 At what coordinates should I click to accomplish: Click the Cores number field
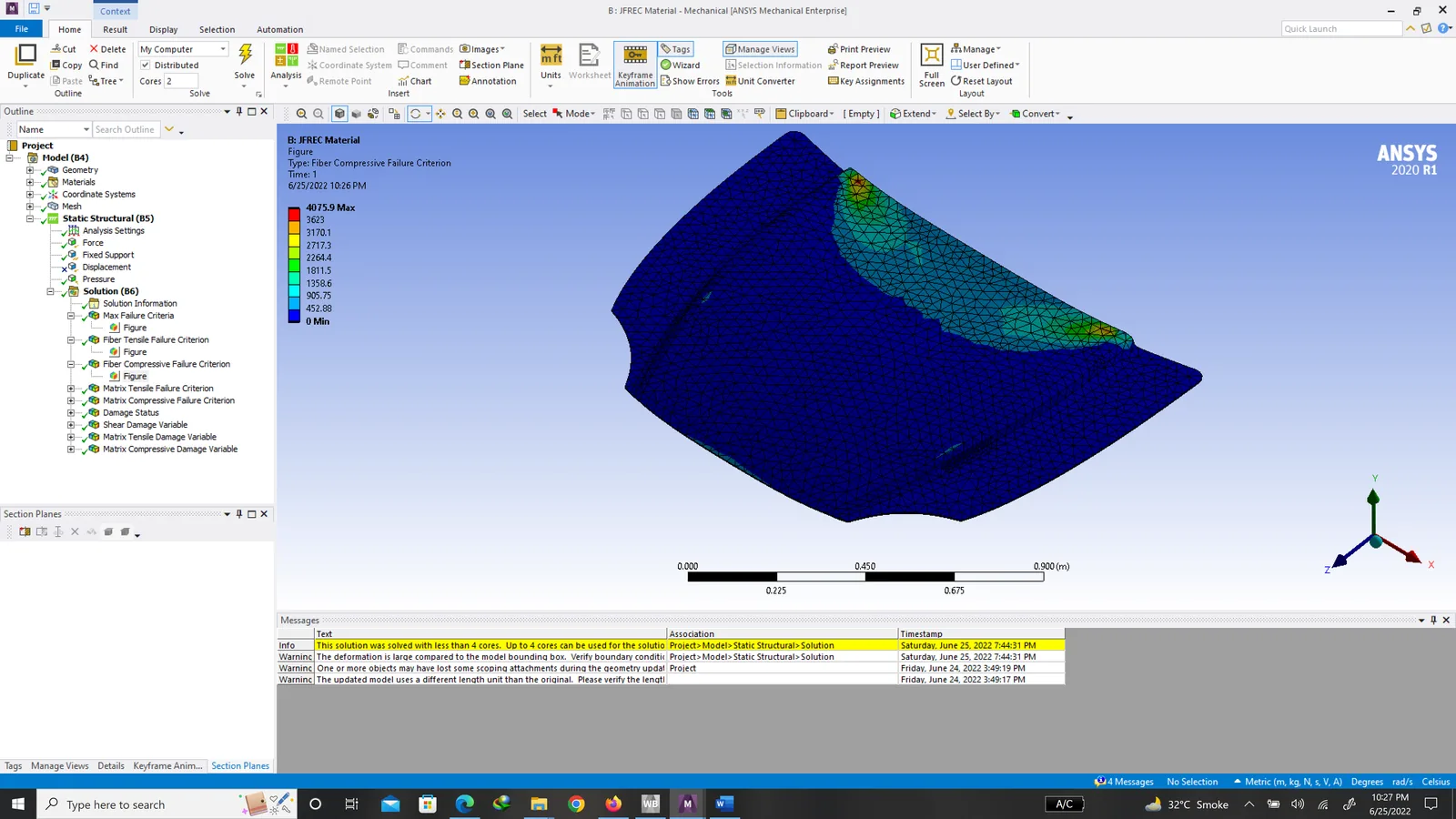(x=180, y=81)
